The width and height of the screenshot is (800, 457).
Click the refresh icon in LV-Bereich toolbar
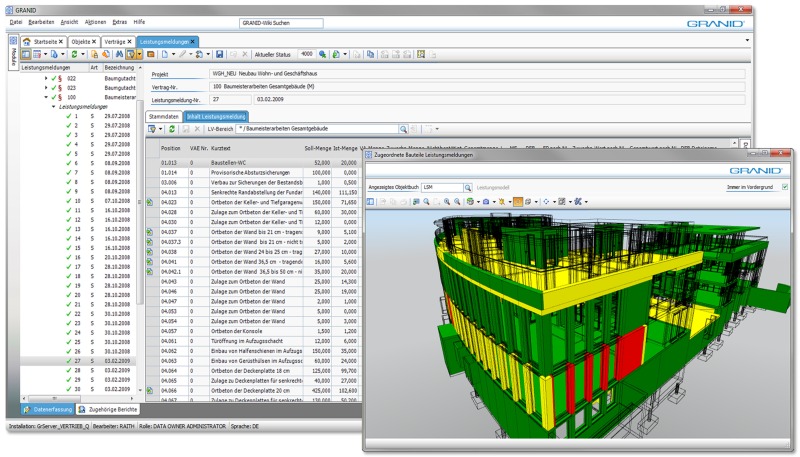[172, 129]
